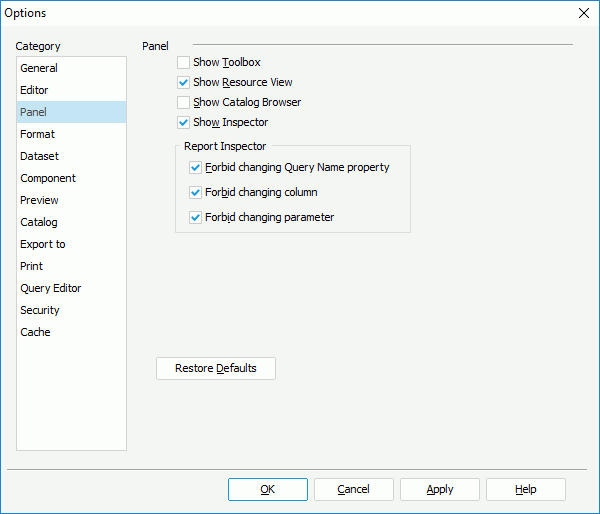Select the General category
The height and width of the screenshot is (514, 600).
point(71,68)
